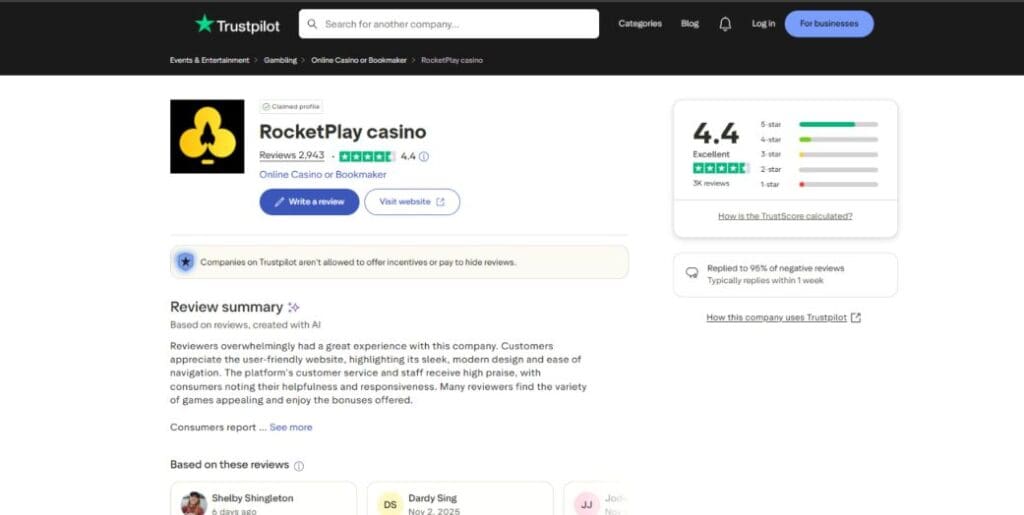Open the Categories menu item

point(640,24)
